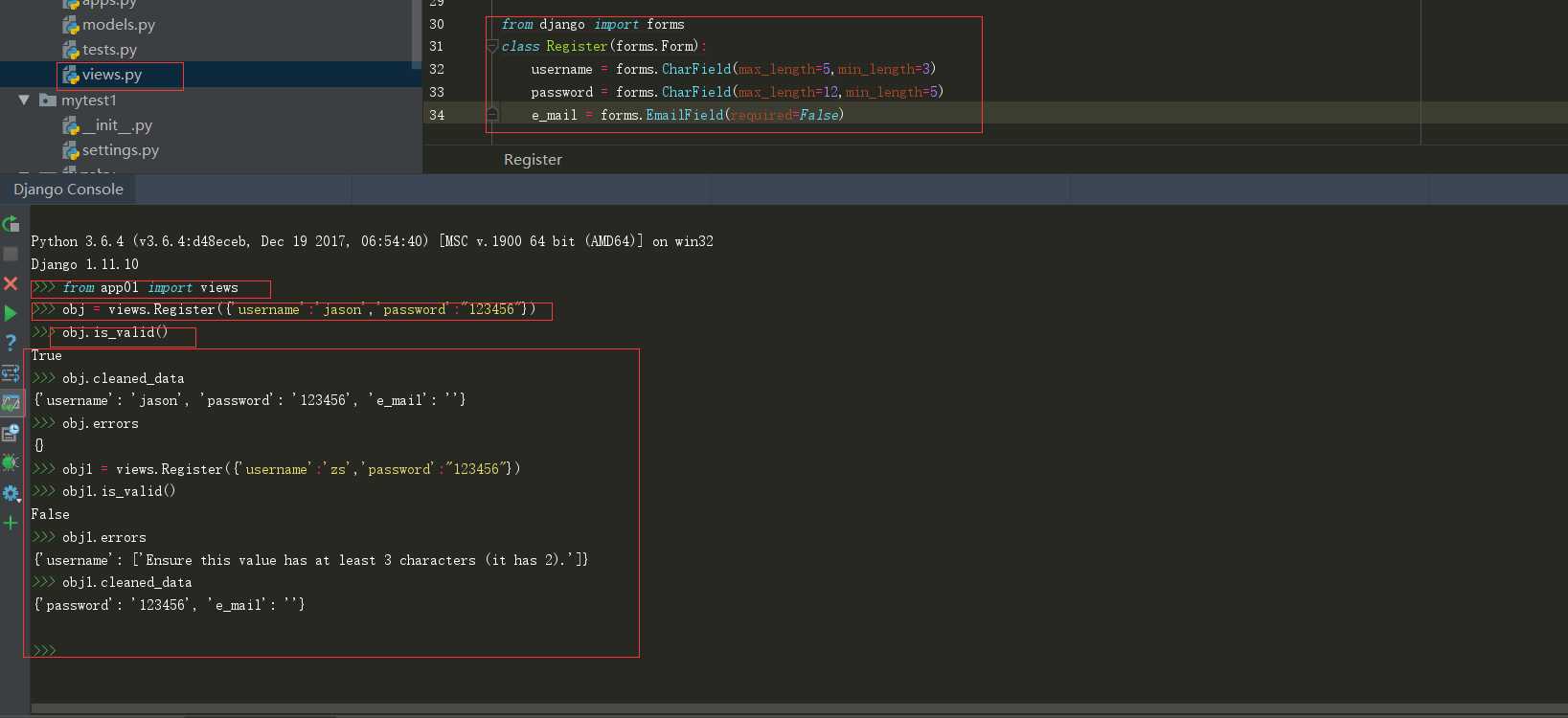Collapse class Register fold marker on line 31
1568x718 pixels.
[x=492, y=46]
